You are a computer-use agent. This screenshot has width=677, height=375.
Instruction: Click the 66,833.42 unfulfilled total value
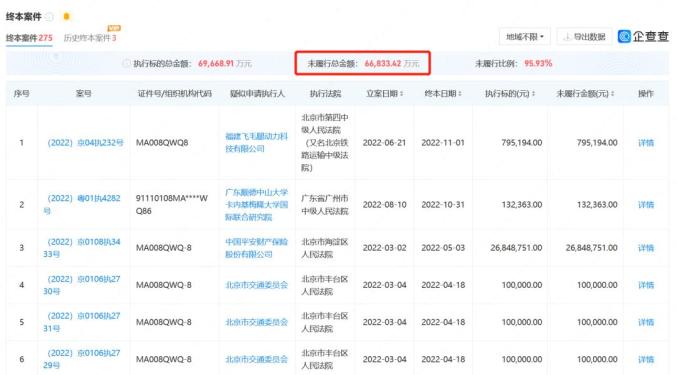tap(383, 63)
